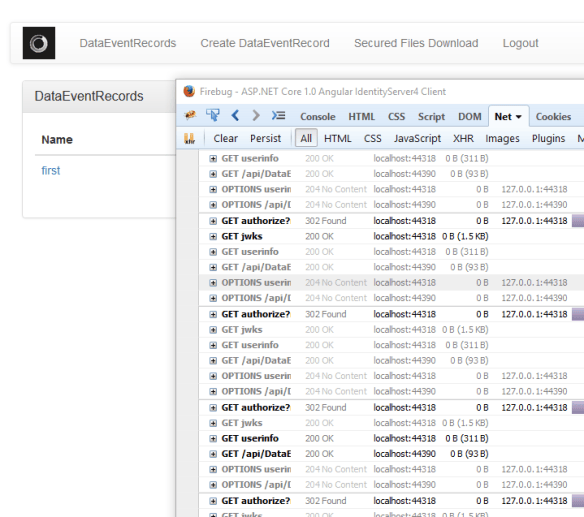Viewport: 584px width, 517px height.
Task: Expand the bold GET userinfo request
Action: pos(213,438)
